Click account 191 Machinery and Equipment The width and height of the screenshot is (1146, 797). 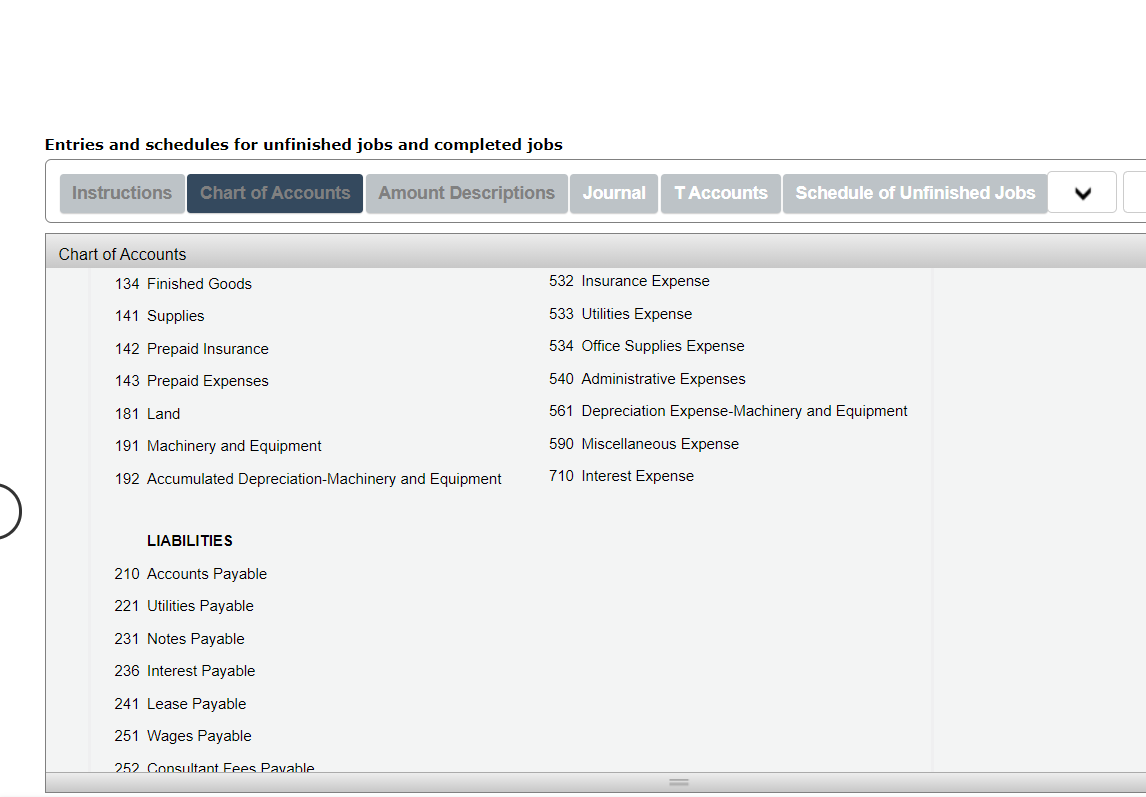(x=218, y=446)
